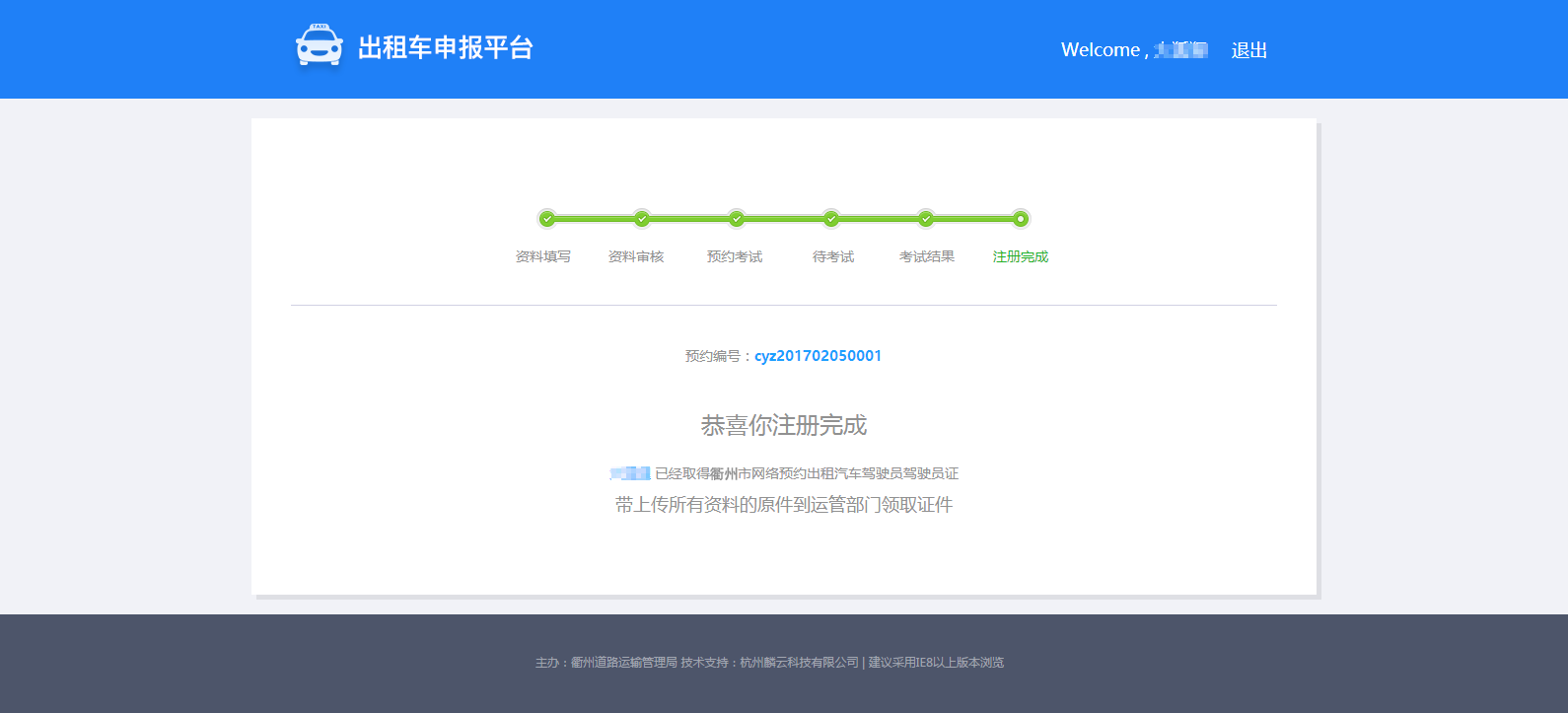Click the checkmark circle above 资料审核

pos(642,219)
